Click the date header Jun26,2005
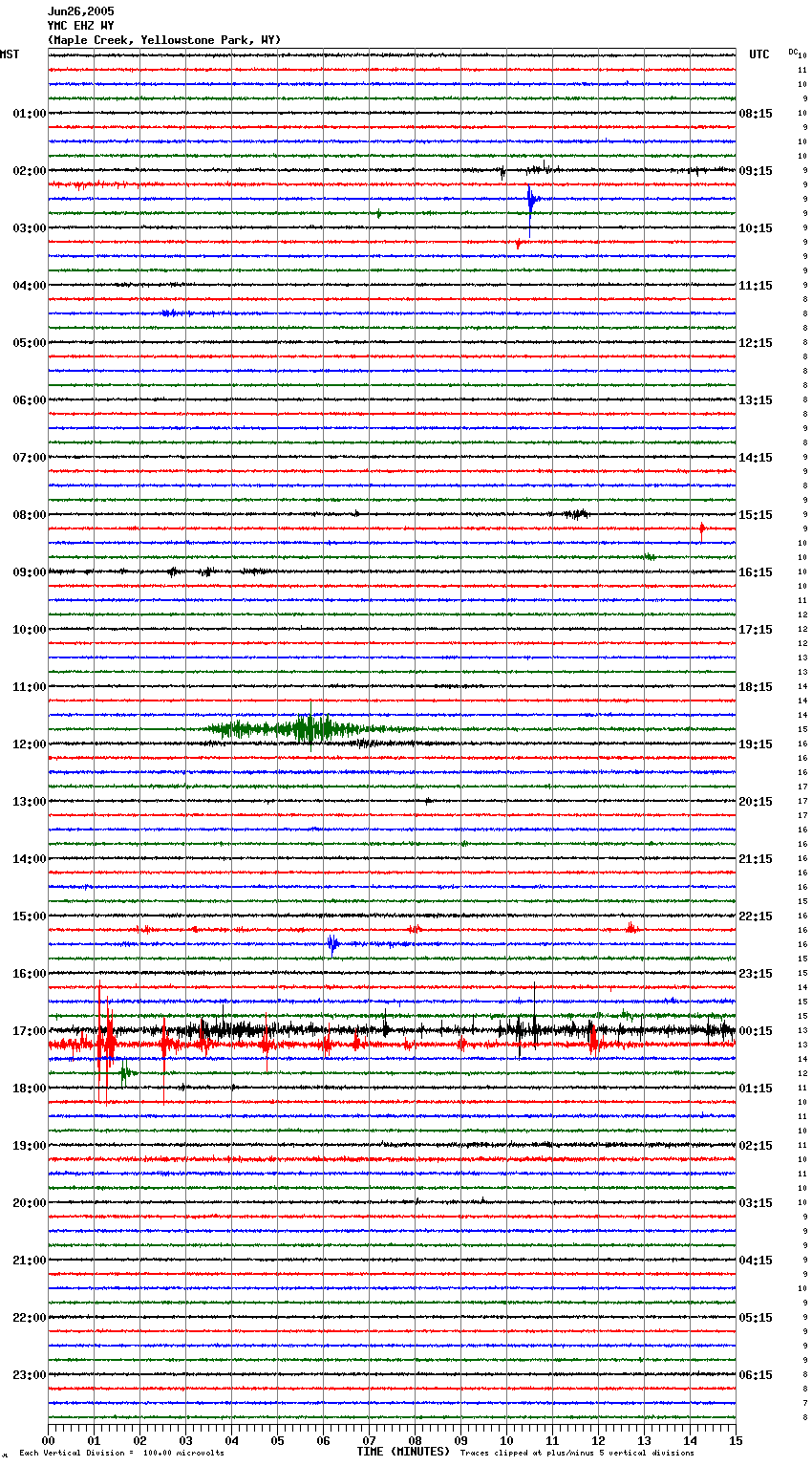The width and height of the screenshot is (812, 1466). pyautogui.click(x=81, y=11)
